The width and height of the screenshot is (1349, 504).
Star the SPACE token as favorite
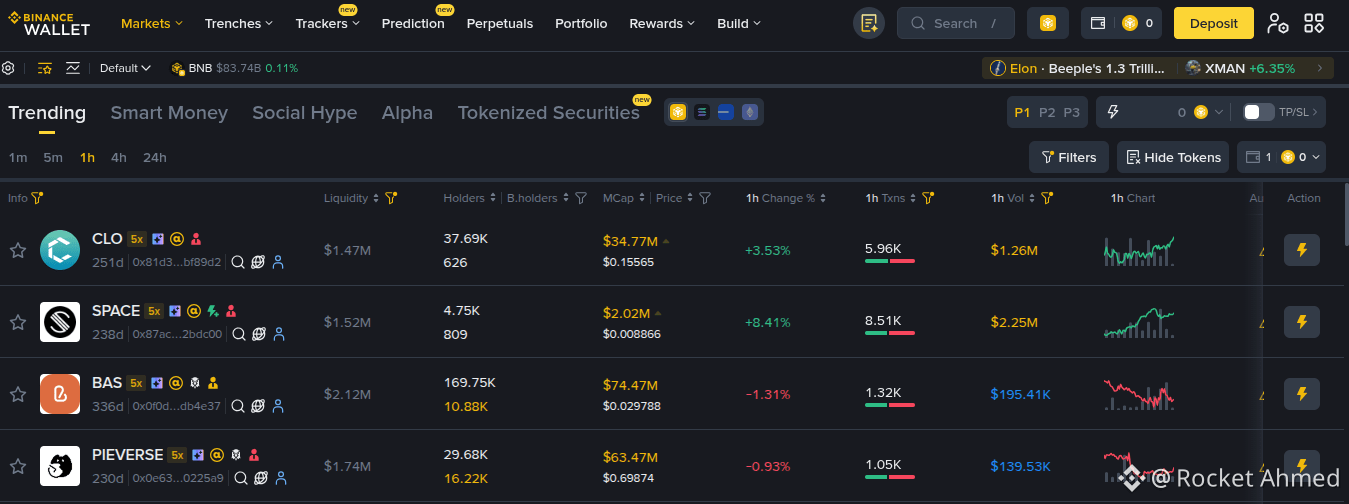tap(17, 322)
